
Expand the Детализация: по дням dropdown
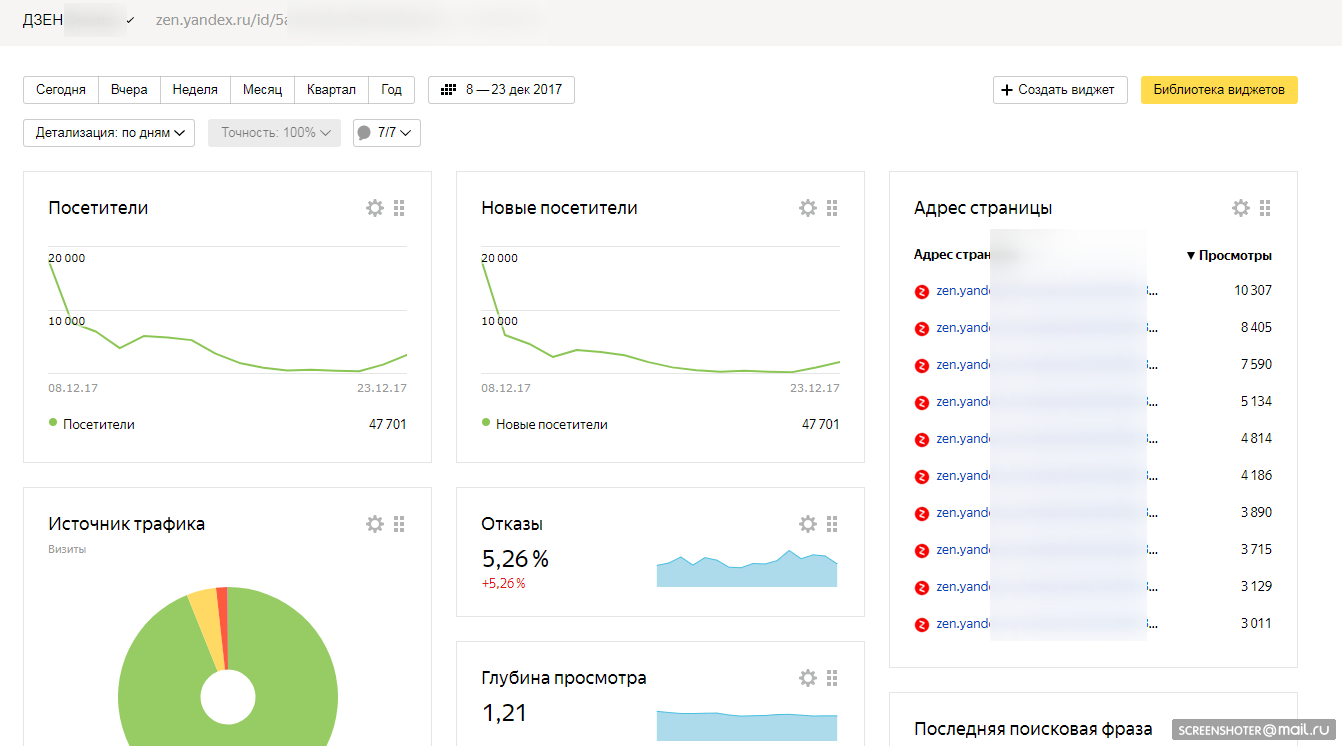109,133
